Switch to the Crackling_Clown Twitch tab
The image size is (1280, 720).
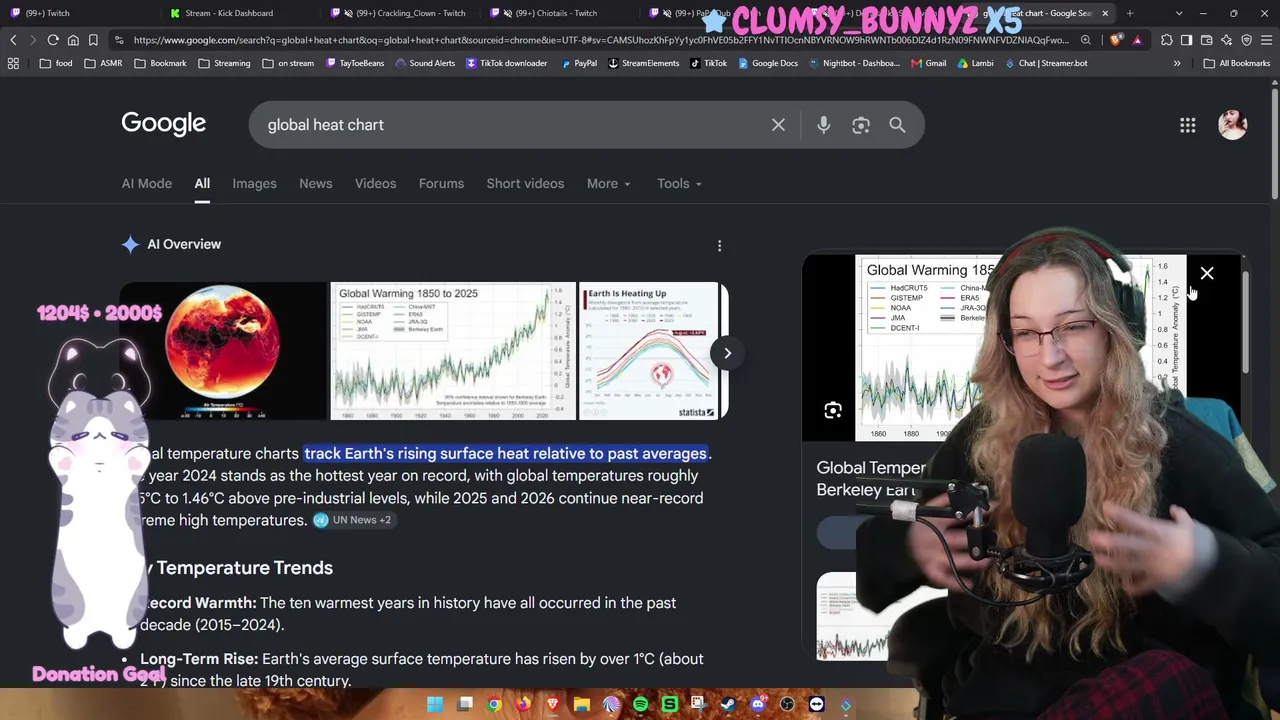(x=398, y=13)
